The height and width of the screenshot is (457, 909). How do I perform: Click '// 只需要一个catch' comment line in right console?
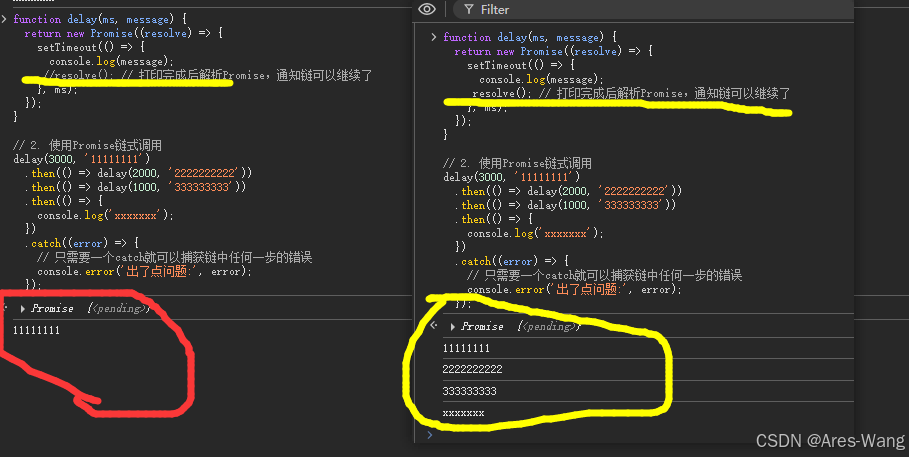(x=605, y=275)
